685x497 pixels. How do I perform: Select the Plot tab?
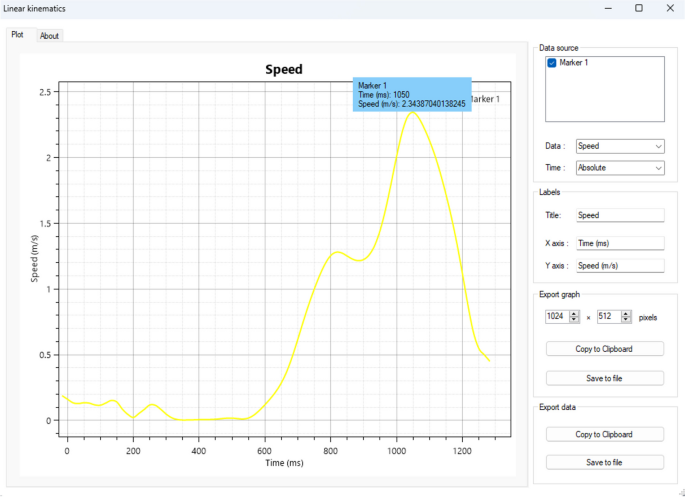click(17, 35)
